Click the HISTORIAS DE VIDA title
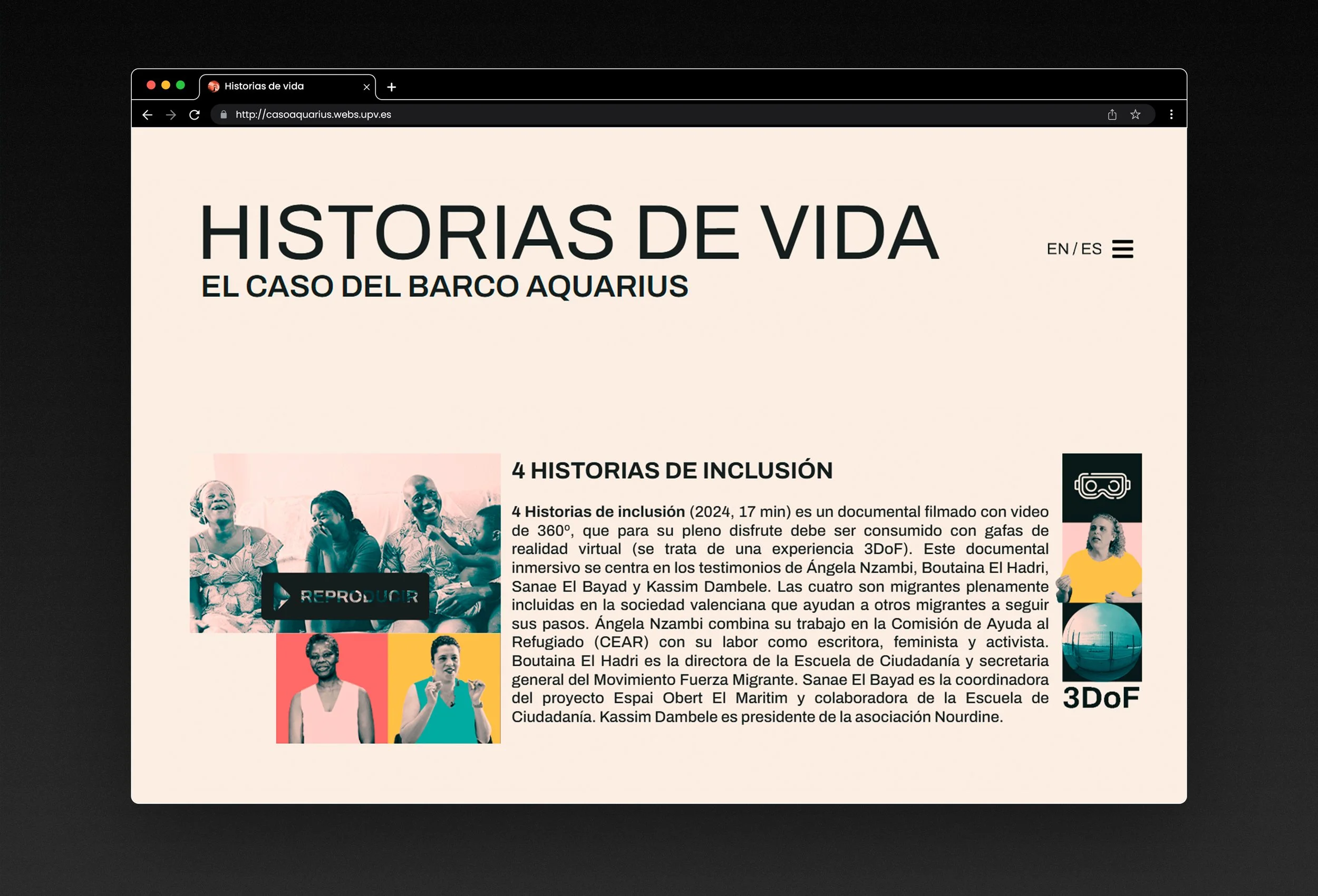Image resolution: width=1318 pixels, height=896 pixels. [x=569, y=232]
